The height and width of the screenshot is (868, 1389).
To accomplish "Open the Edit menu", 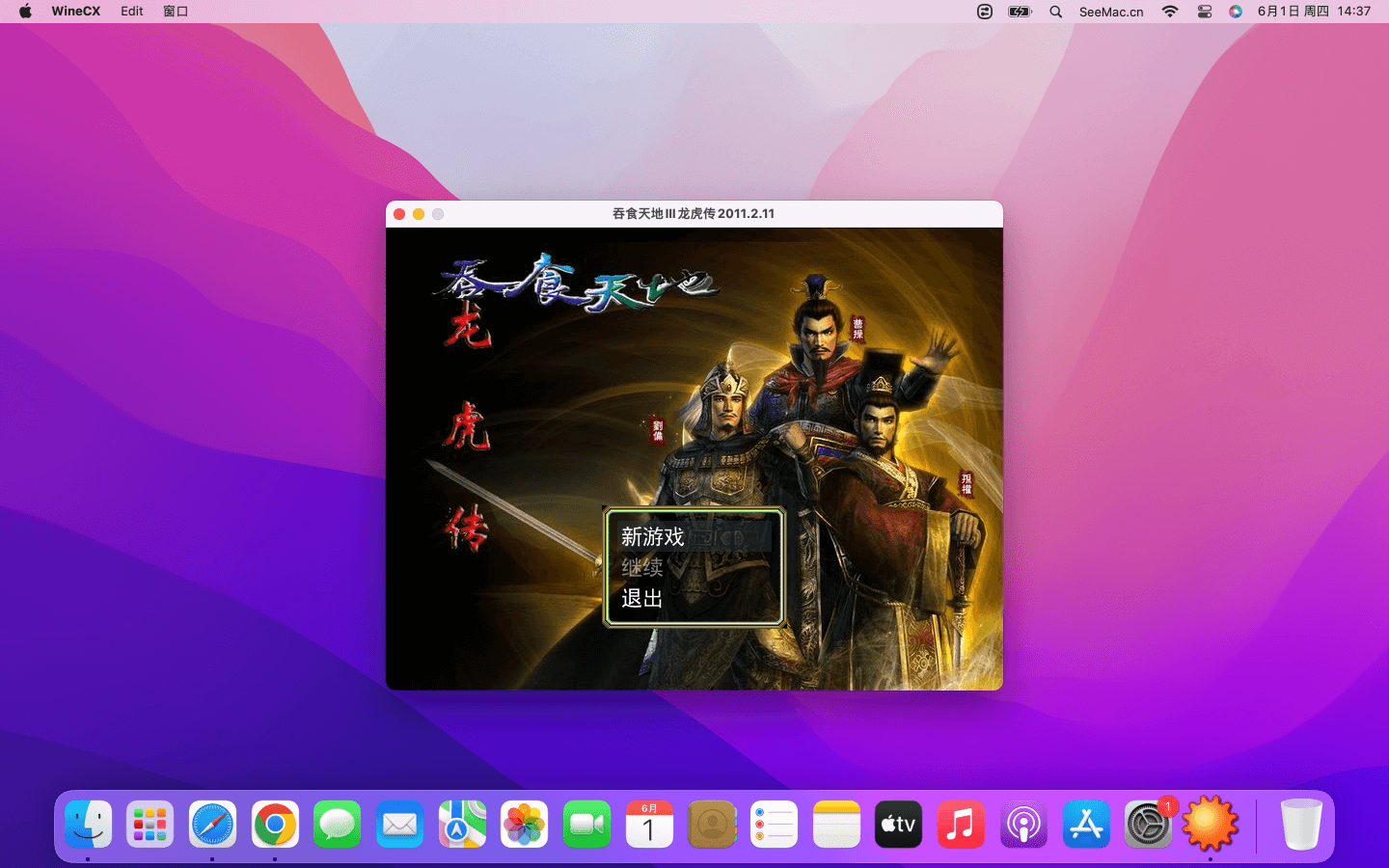I will 132,12.
